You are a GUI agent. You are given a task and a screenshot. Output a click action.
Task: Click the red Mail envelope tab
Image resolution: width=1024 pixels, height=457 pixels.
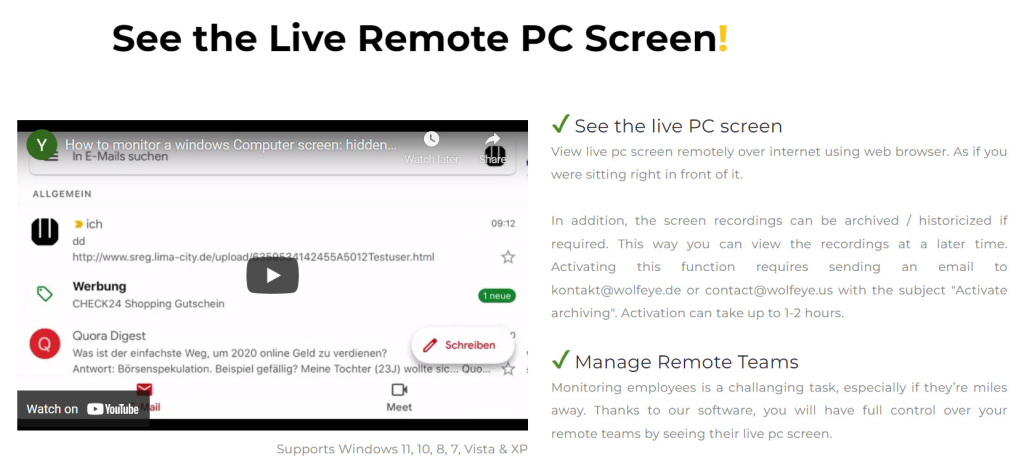tap(144, 390)
